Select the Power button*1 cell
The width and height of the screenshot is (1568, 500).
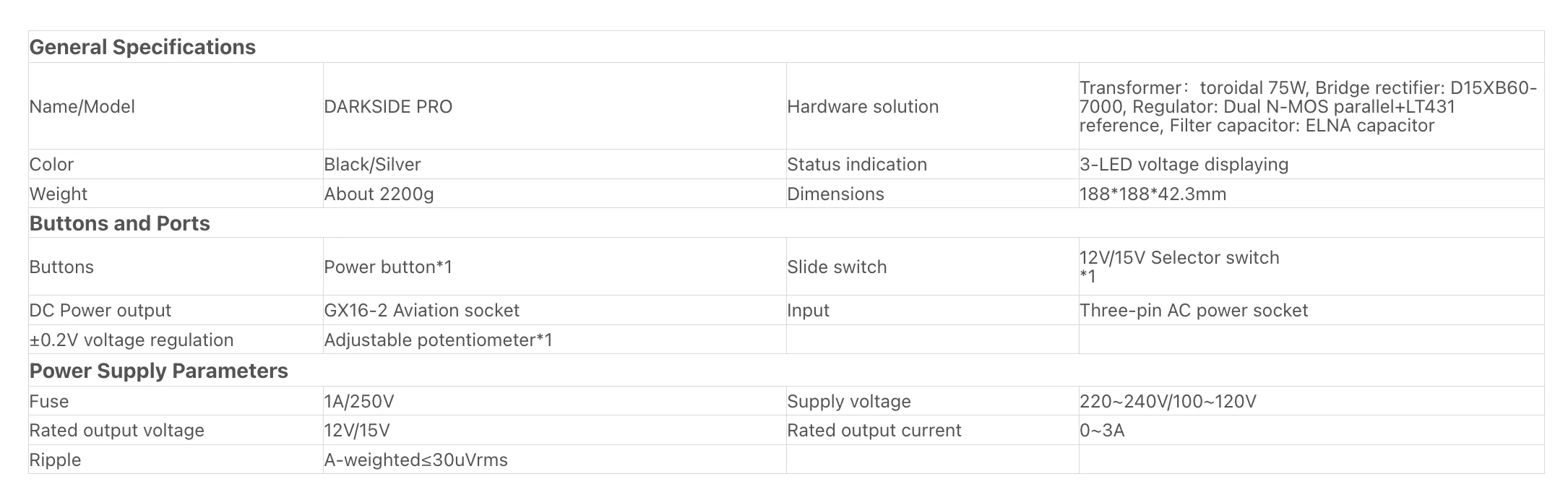point(388,267)
